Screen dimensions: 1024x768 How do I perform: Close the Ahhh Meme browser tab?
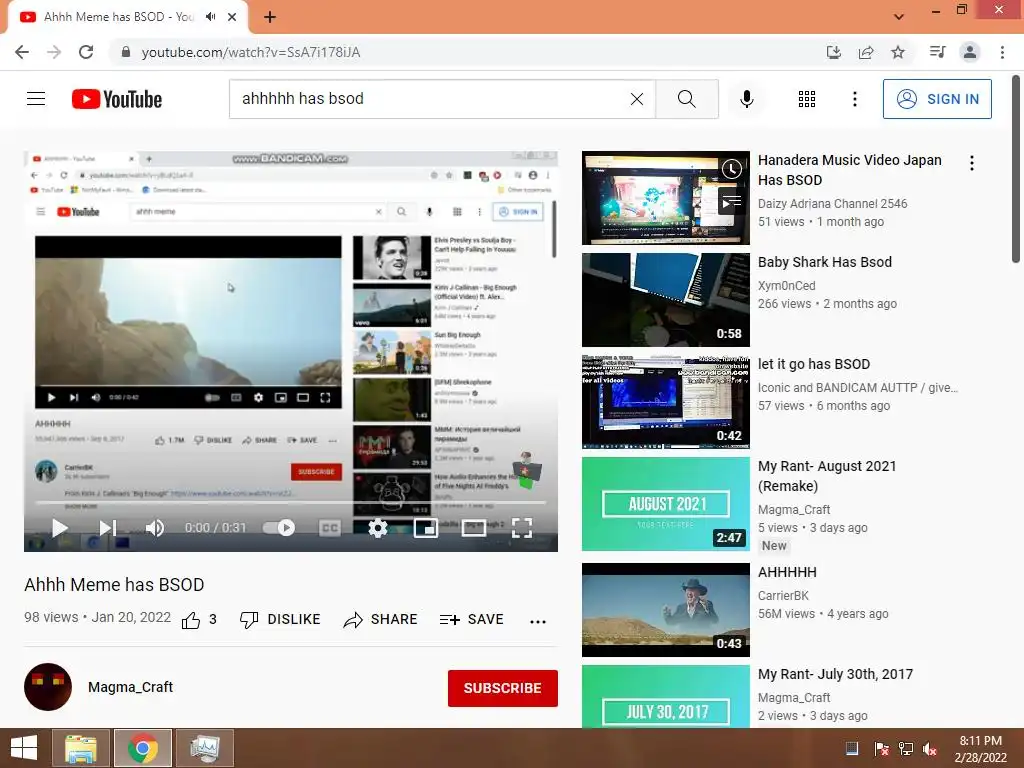pos(232,17)
